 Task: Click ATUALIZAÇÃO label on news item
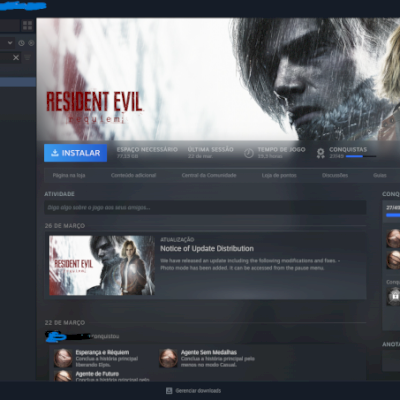tap(177, 239)
